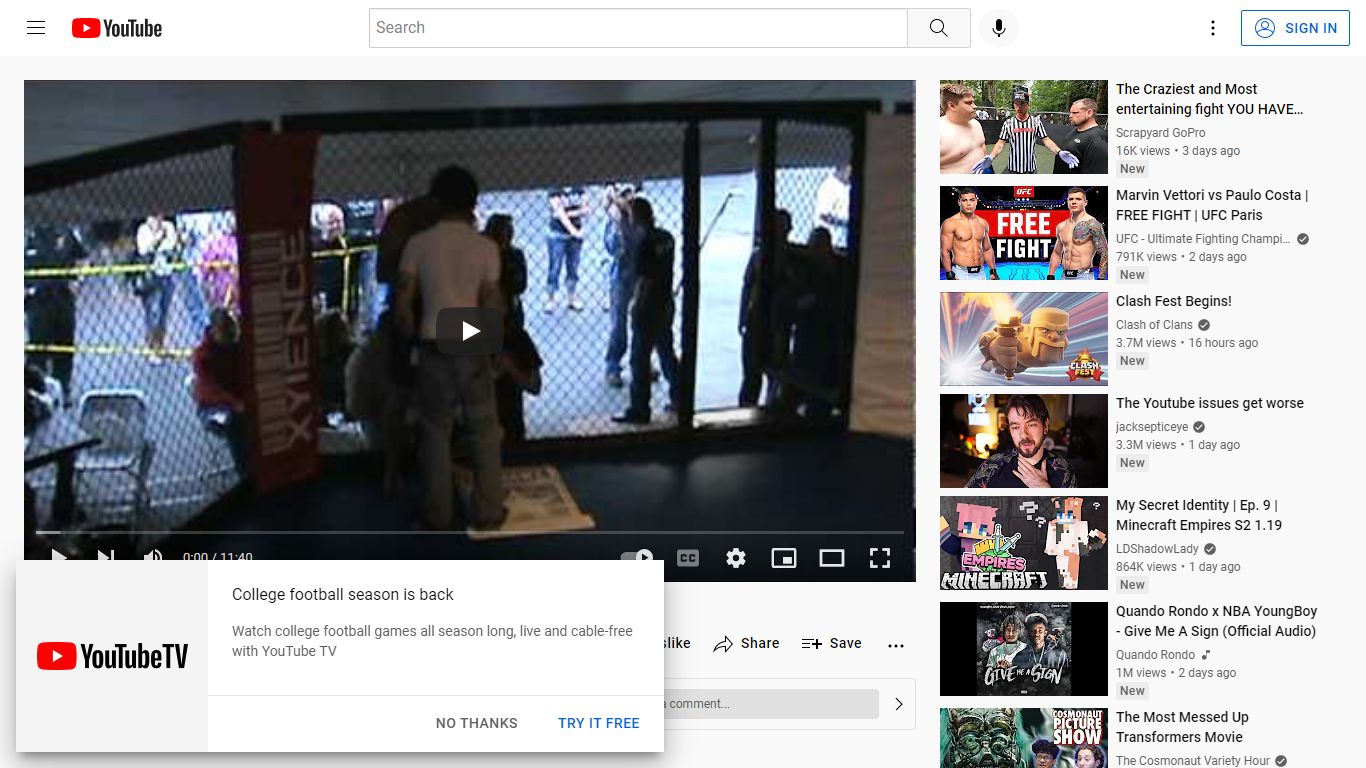Click Try It Free for YouTube TV
This screenshot has width=1366, height=768.
click(599, 723)
